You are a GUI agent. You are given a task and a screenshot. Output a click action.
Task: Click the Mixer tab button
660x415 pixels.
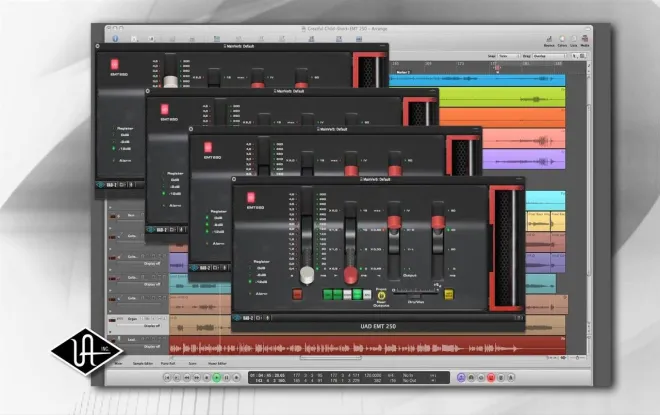[119, 363]
